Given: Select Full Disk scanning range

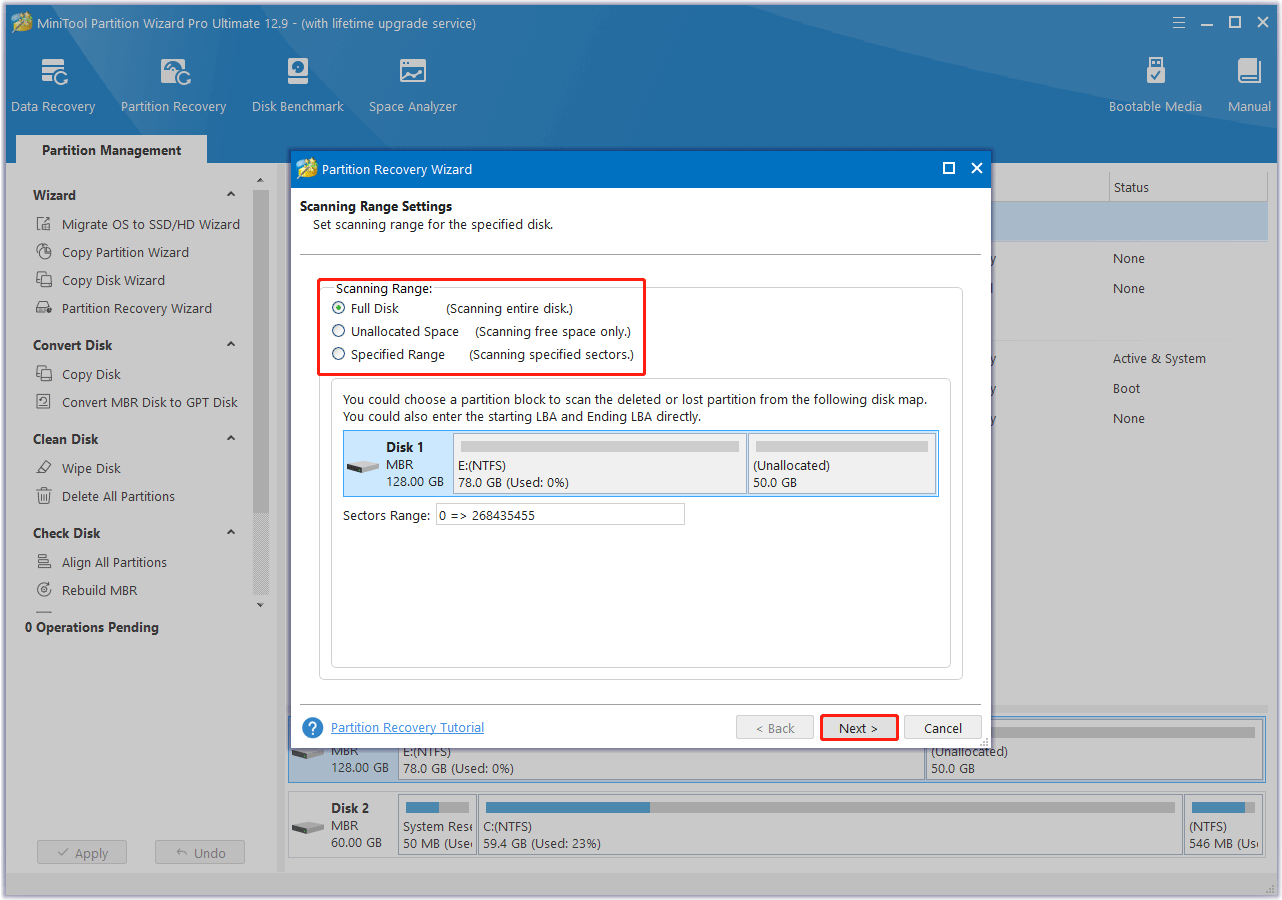Looking at the screenshot, I should 338,308.
